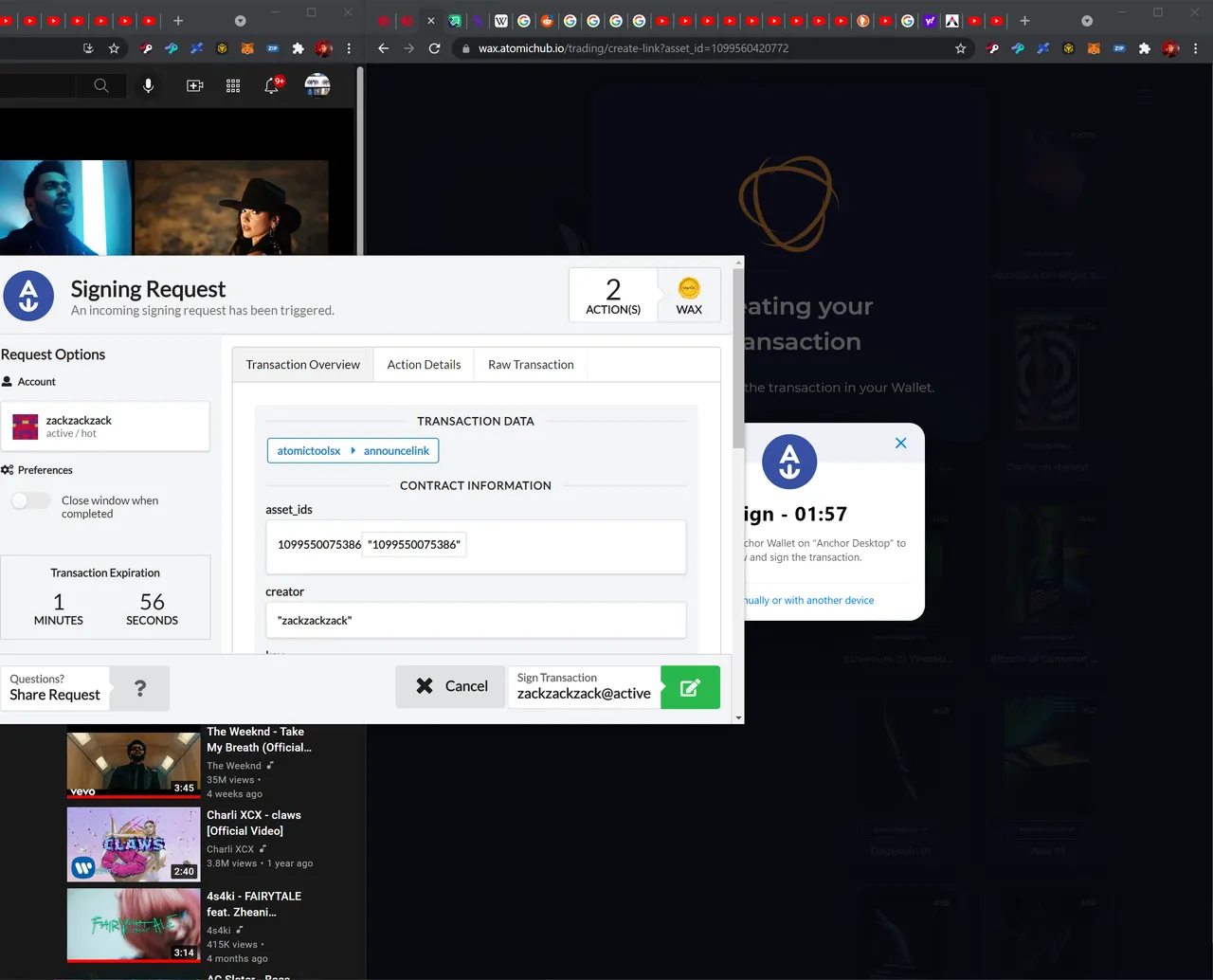Click The Weeknd - Take My Breath title

[x=259, y=739]
